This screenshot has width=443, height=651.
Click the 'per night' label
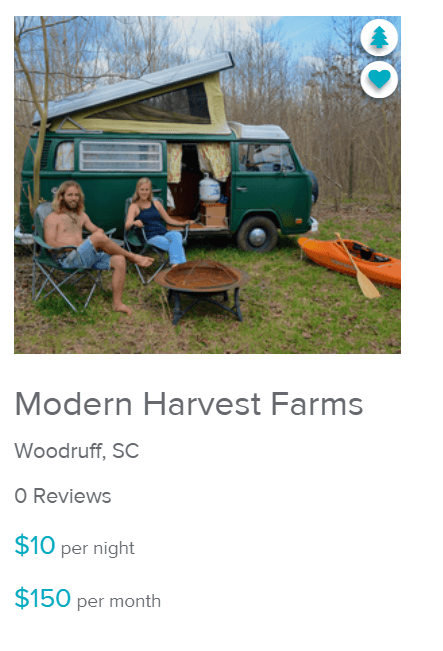coord(98,548)
